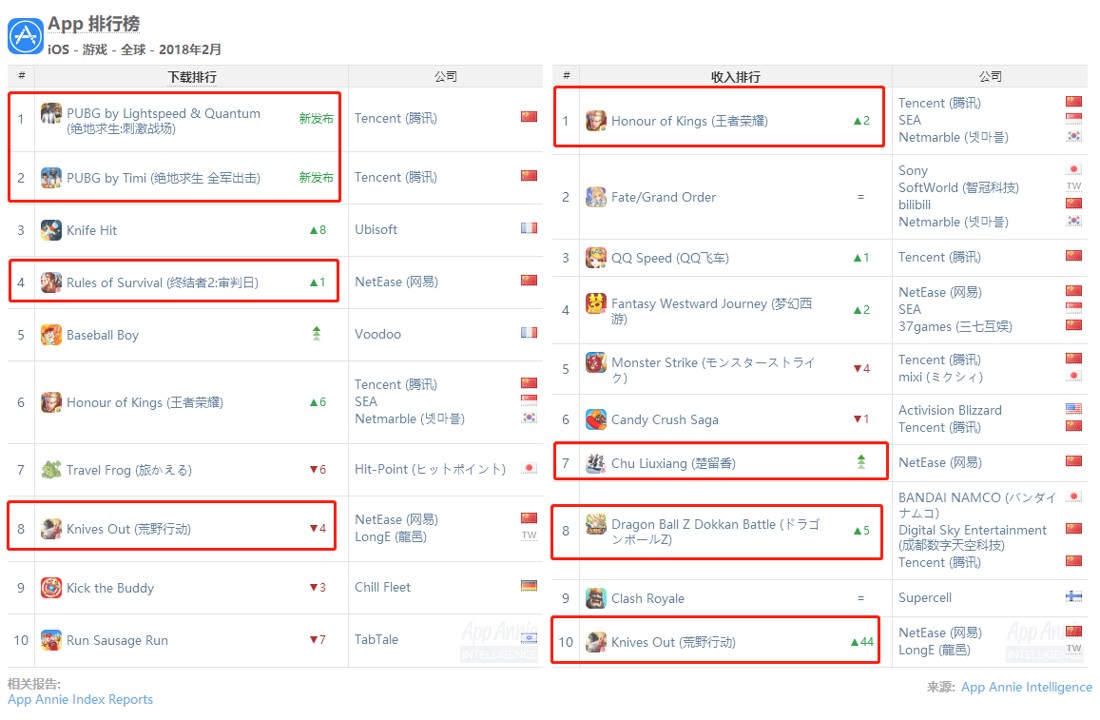Click the 'TabTale' company text
Image resolution: width=1100 pixels, height=720 pixels.
point(376,639)
